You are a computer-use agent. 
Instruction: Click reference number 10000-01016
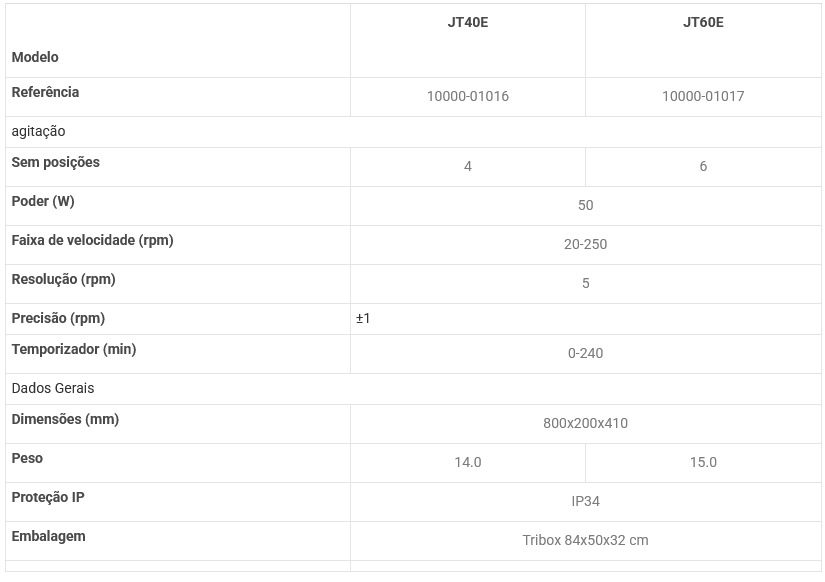(x=467, y=97)
